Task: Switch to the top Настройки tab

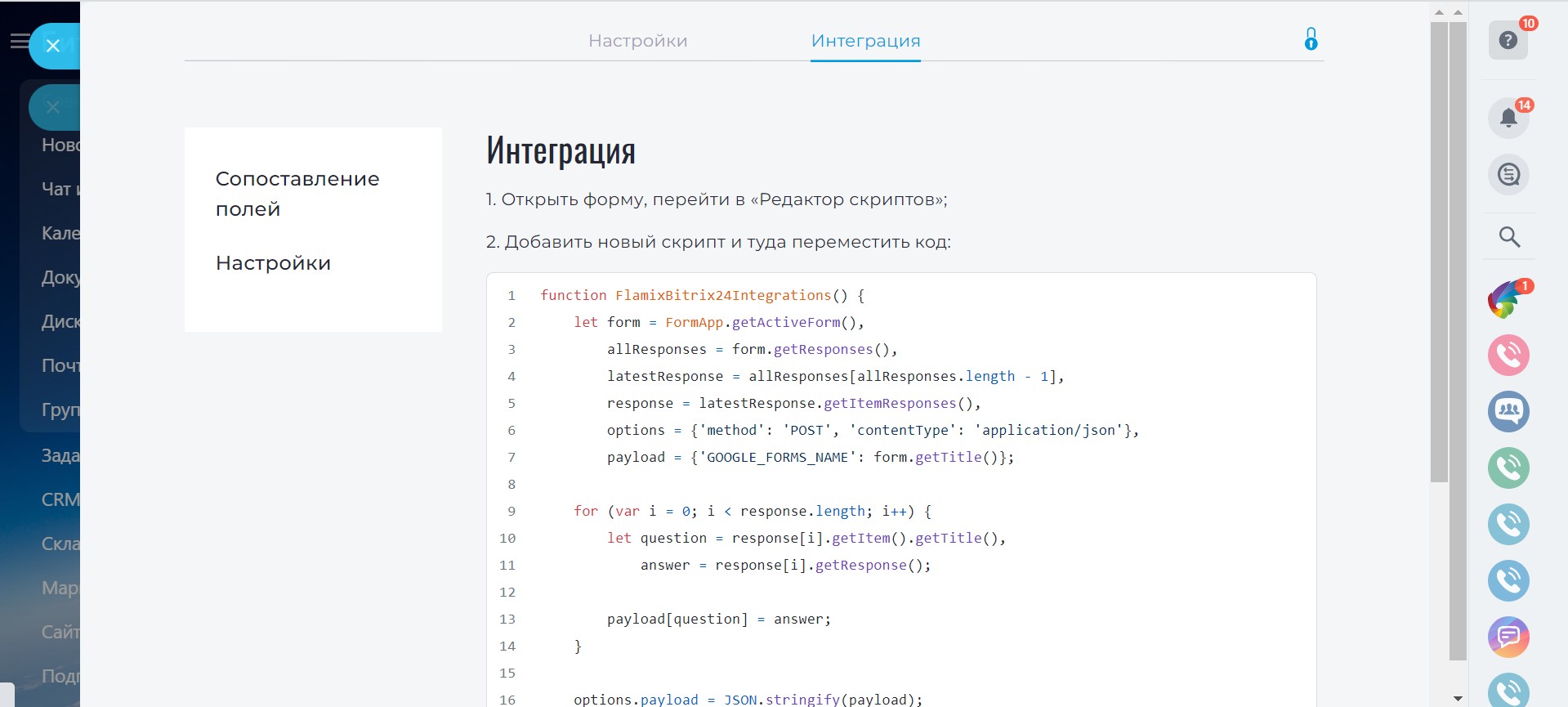Action: 637,41
